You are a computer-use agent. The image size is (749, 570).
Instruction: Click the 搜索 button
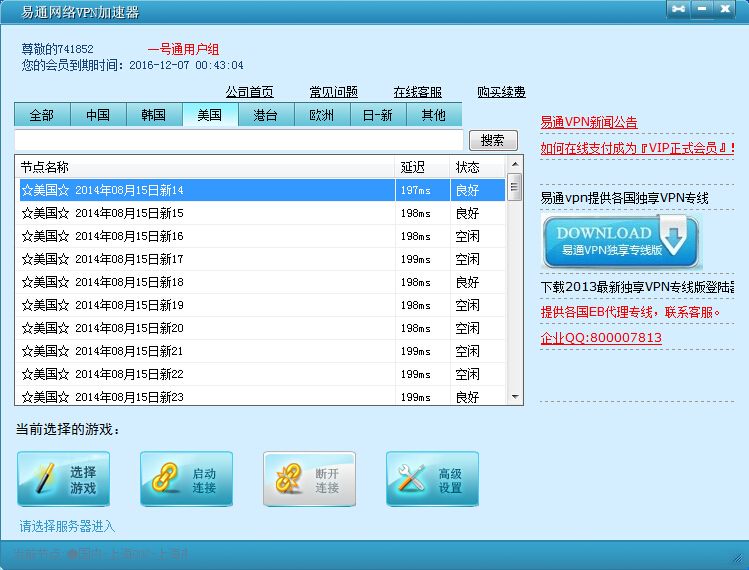493,141
